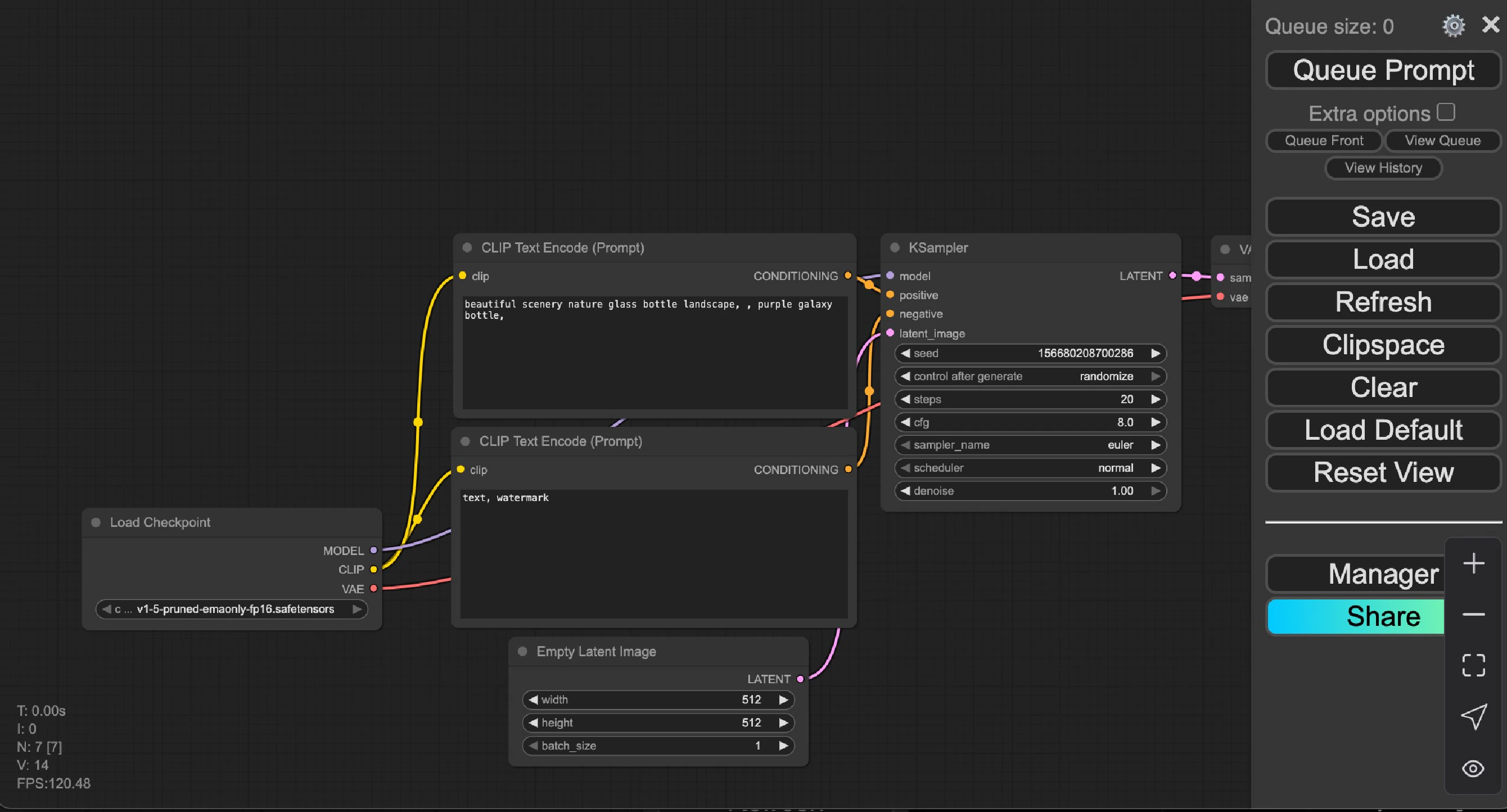This screenshot has height=812, width=1507.
Task: Click the fit-view brackets icon
Action: [x=1473, y=665]
